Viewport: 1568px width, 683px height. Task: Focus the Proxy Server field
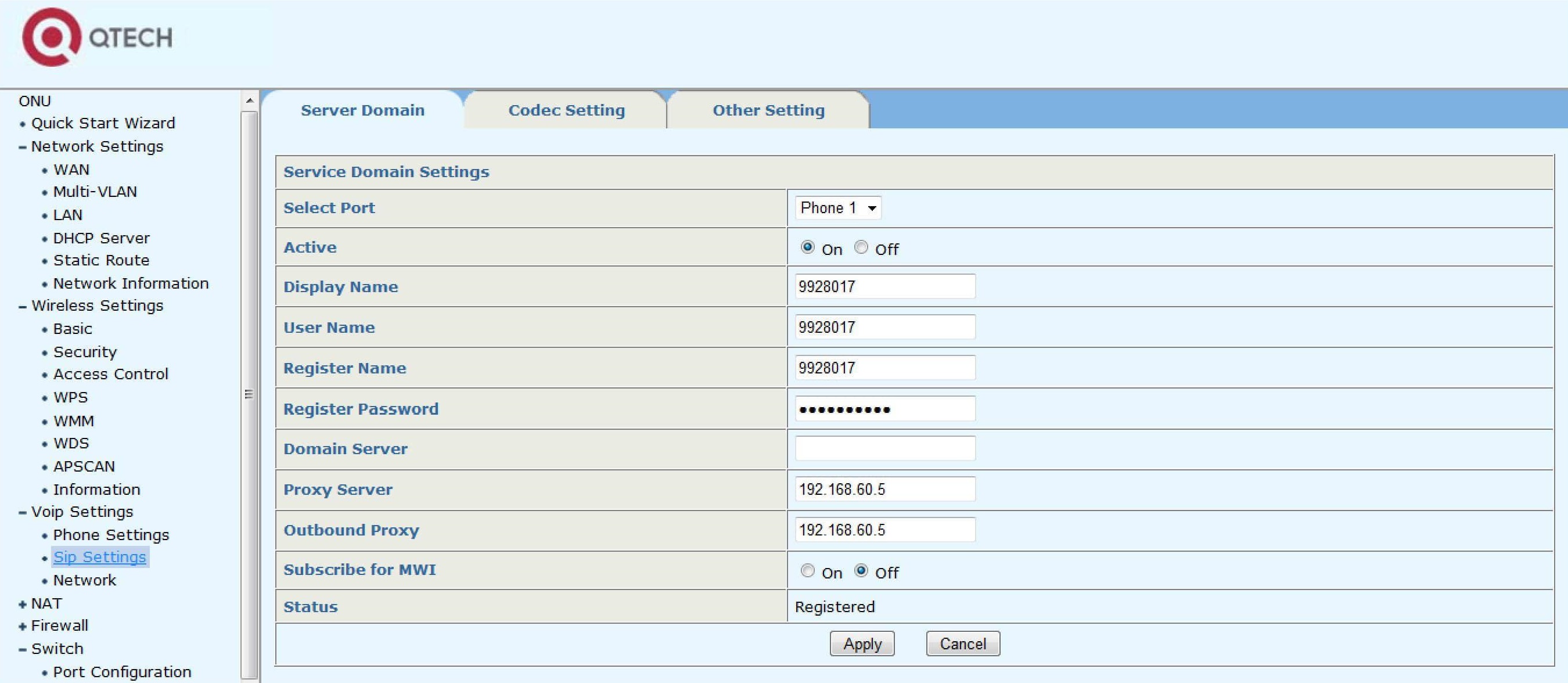[x=885, y=490]
